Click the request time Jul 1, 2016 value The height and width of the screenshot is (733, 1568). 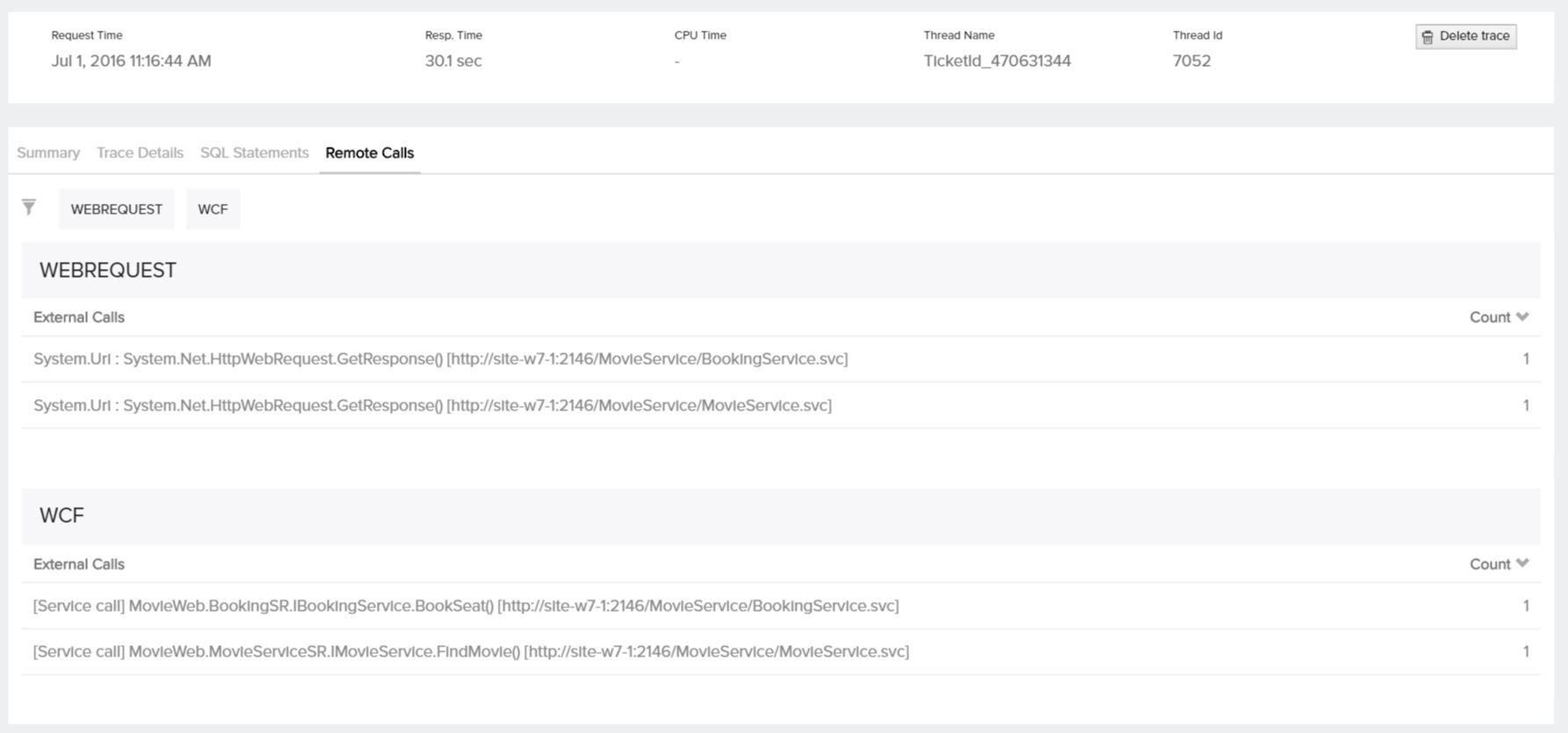[x=131, y=62]
